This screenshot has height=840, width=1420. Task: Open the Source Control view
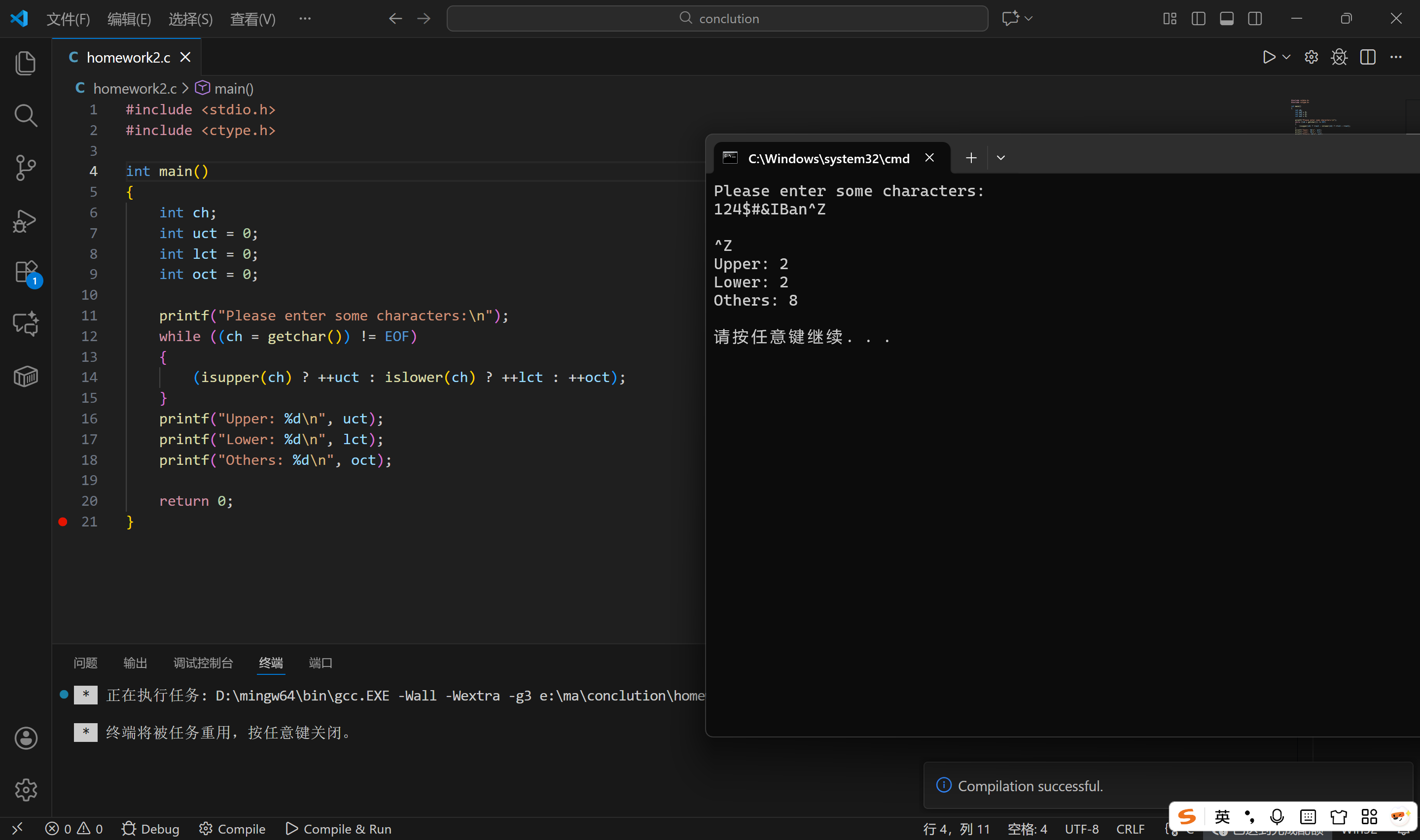26,168
